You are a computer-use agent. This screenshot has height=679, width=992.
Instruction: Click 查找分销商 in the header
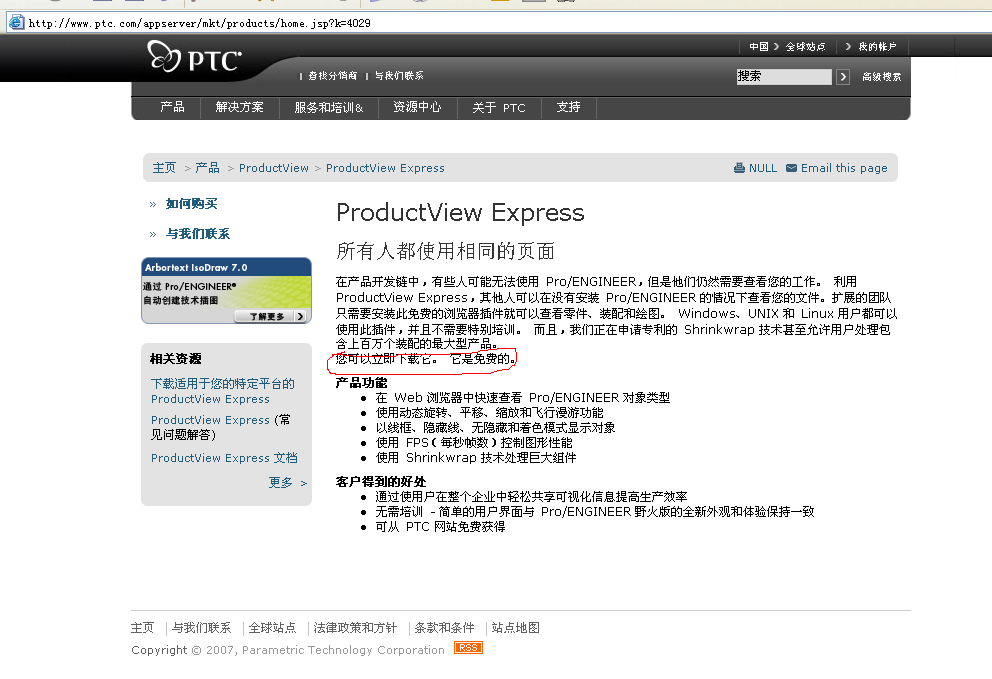[x=332, y=76]
